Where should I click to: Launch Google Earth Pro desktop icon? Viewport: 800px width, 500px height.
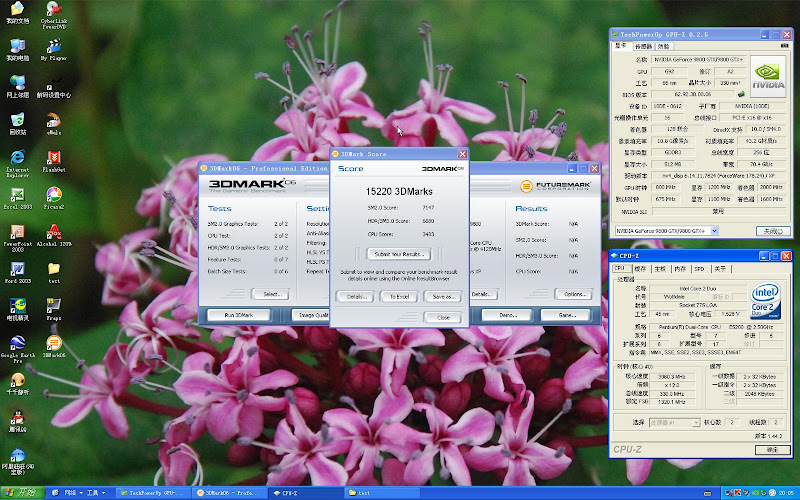coord(17,343)
